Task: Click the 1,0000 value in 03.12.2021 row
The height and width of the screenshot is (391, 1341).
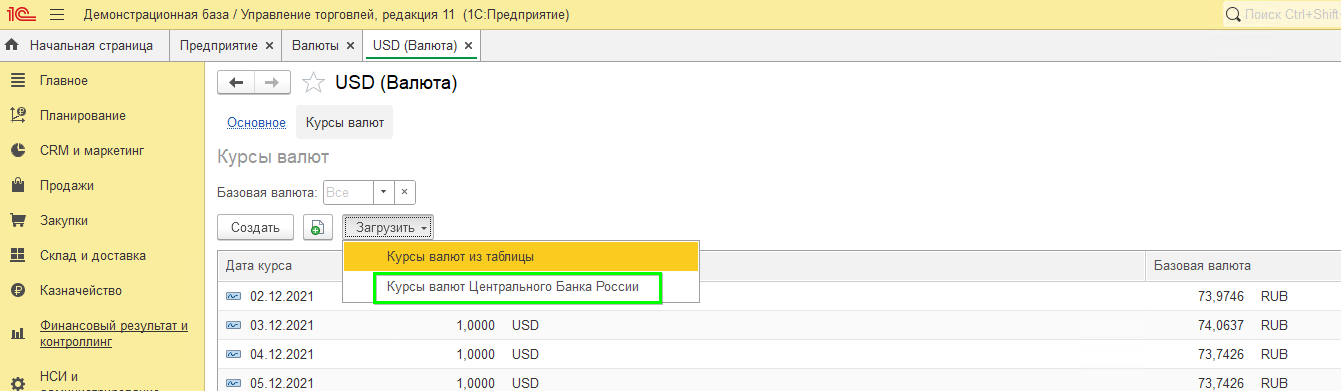Action: pos(475,326)
